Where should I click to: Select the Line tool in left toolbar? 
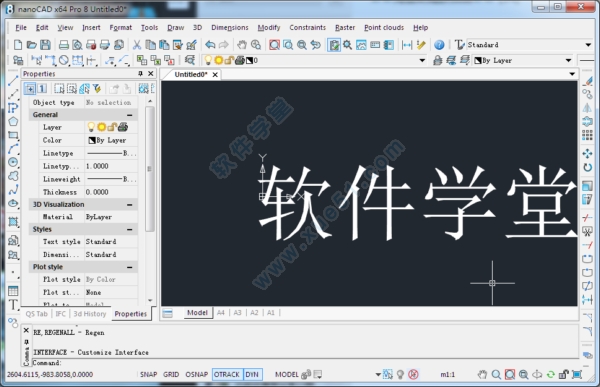tap(13, 80)
